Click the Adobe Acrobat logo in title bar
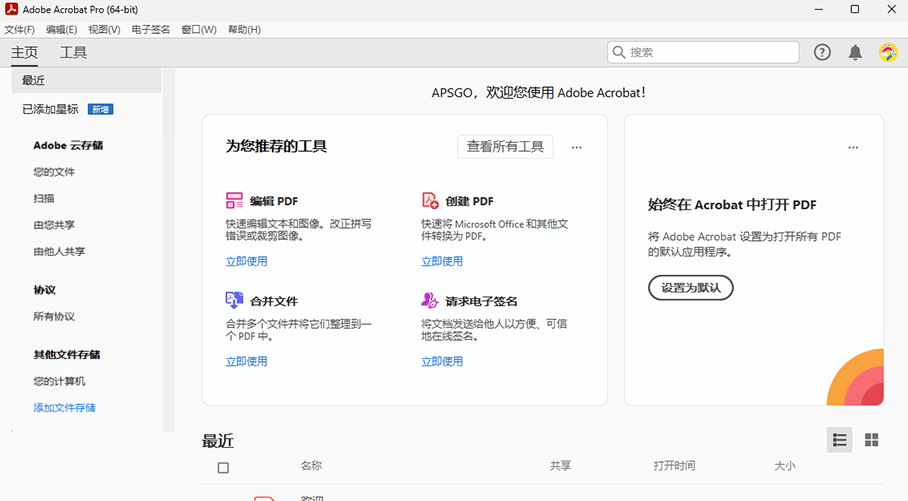The height and width of the screenshot is (501, 908). click(11, 9)
